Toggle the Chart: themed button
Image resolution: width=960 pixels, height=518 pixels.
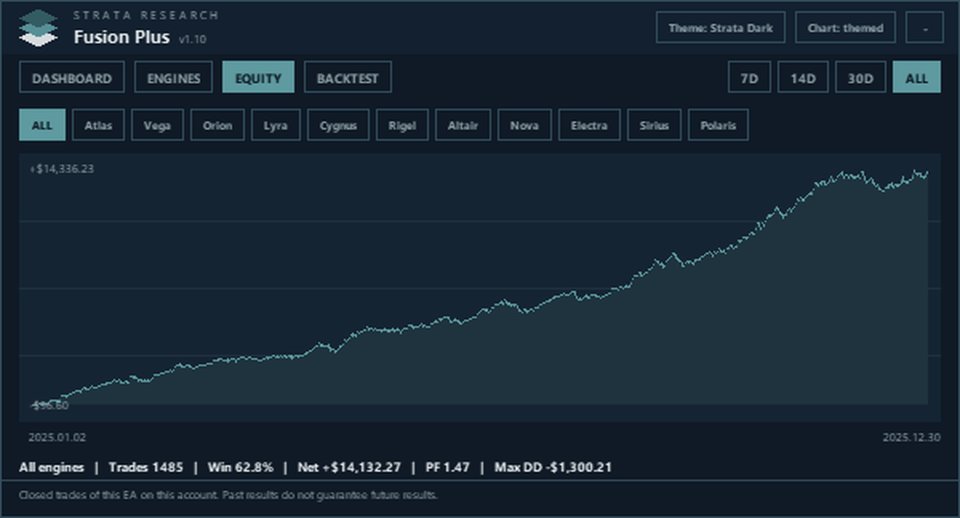(845, 28)
